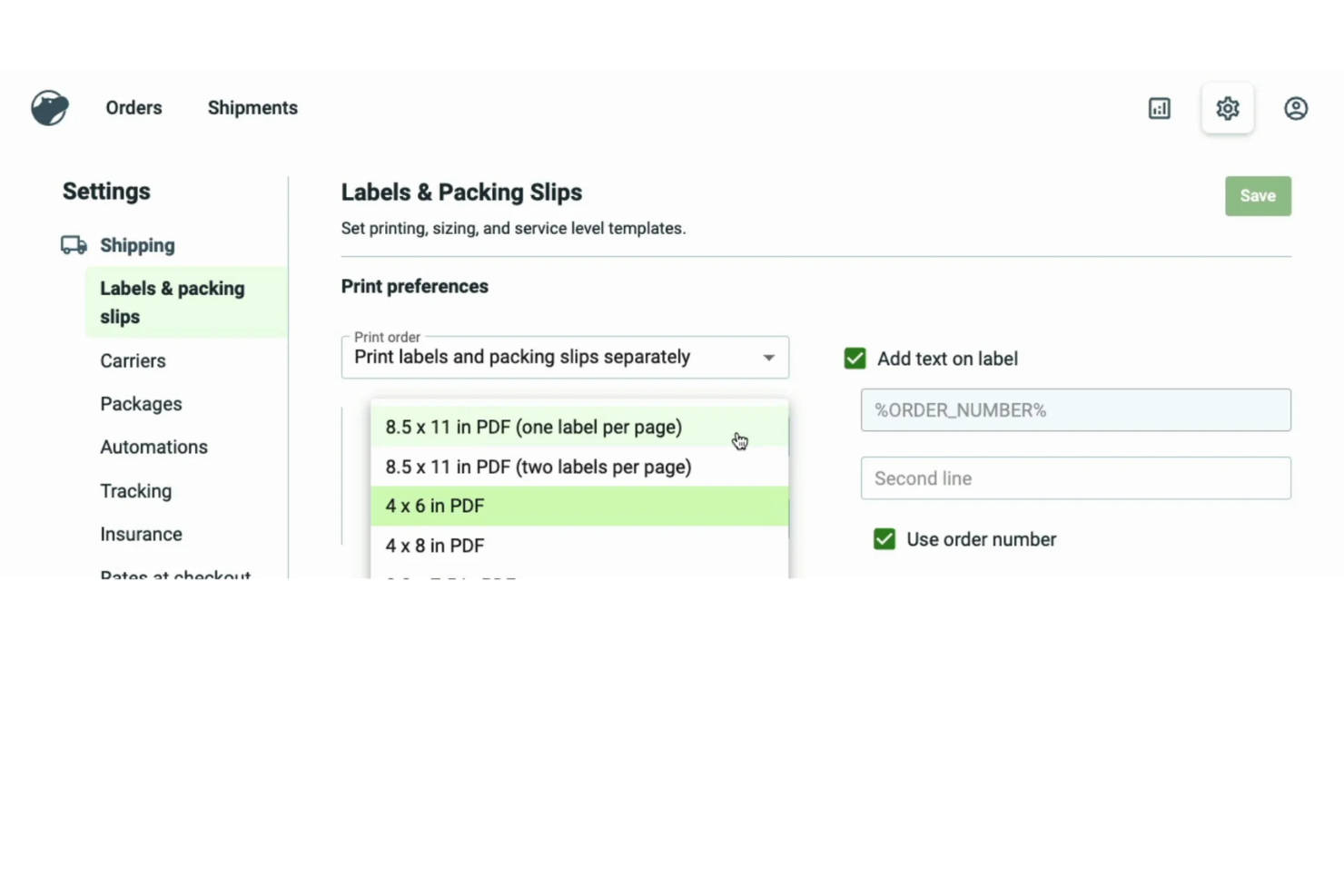Open the Carriers settings page
Screen dimensions: 1344x896
[133, 360]
